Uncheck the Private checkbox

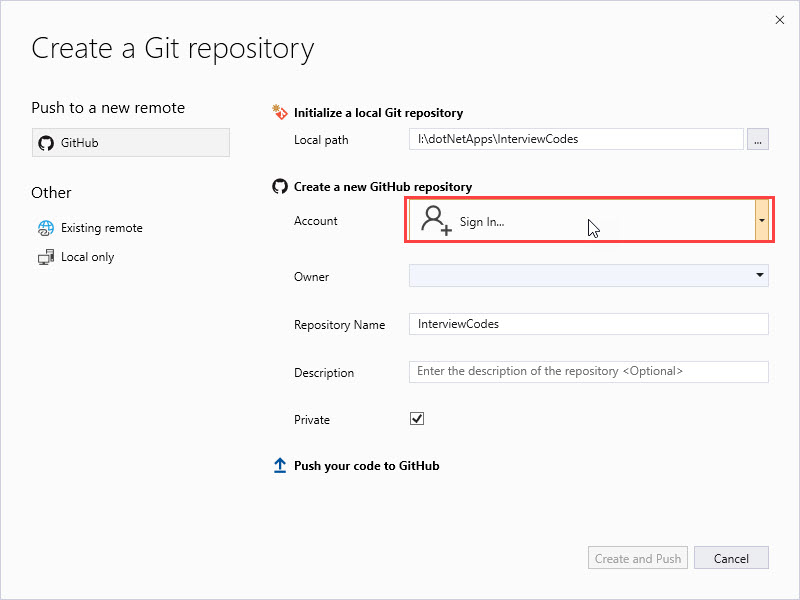pyautogui.click(x=417, y=419)
